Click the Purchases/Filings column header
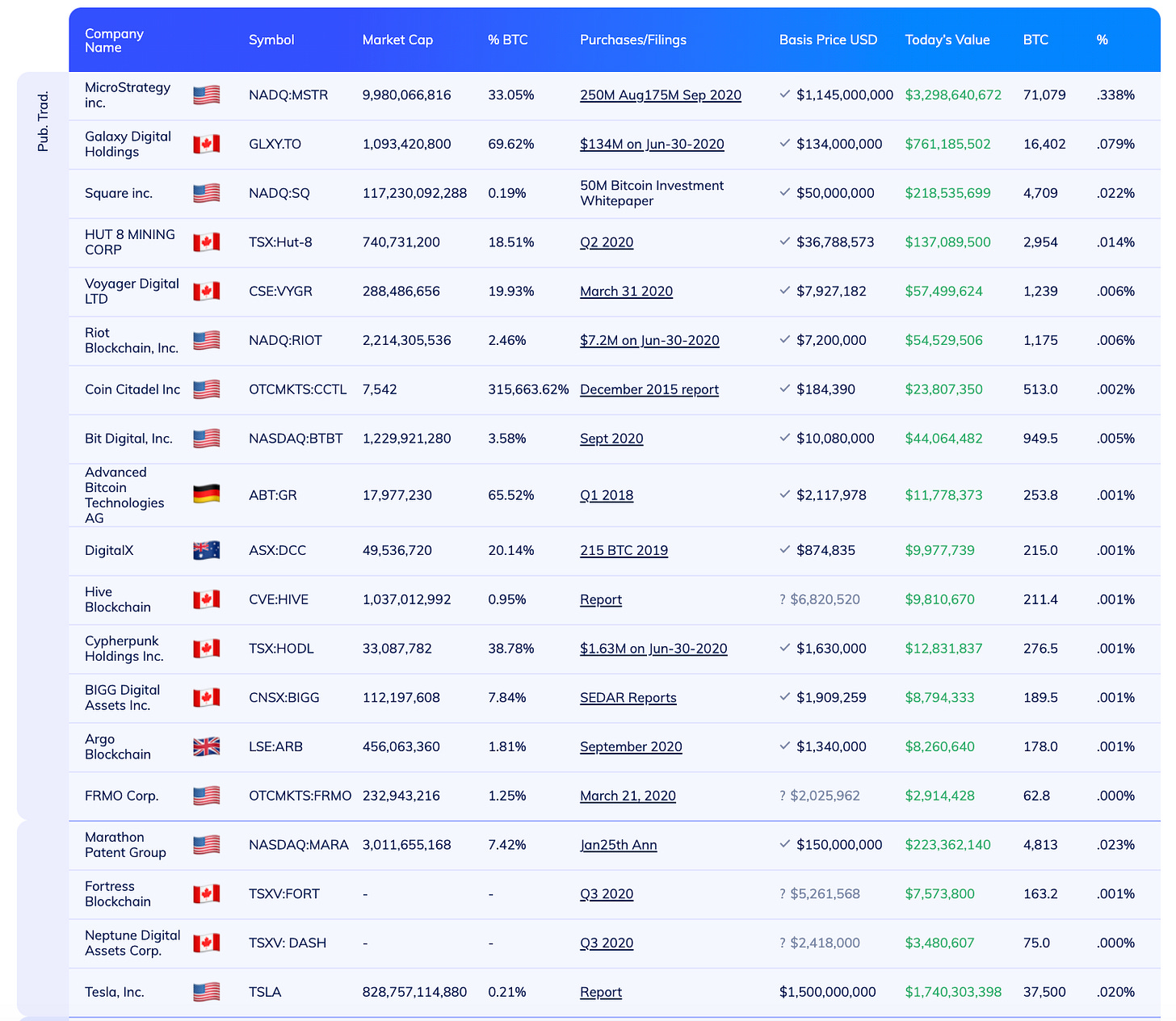 (x=633, y=40)
